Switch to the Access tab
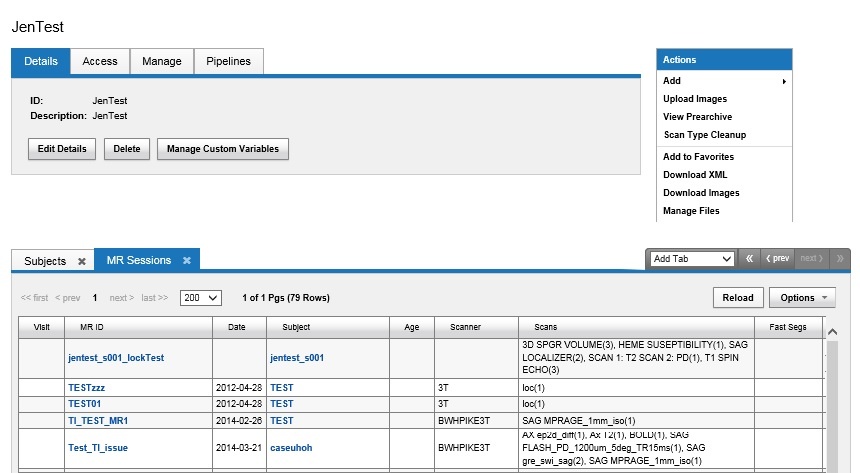This screenshot has width=860, height=473. 100,61
